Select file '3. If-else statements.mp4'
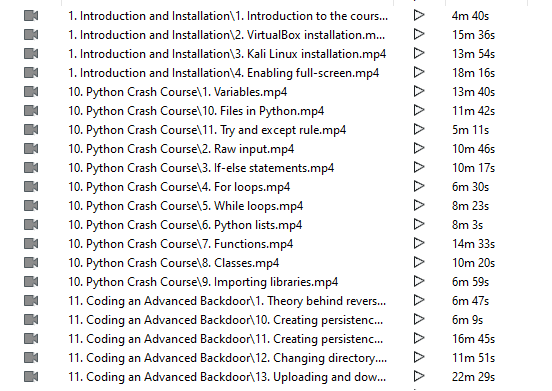The width and height of the screenshot is (552, 391). [x=201, y=168]
